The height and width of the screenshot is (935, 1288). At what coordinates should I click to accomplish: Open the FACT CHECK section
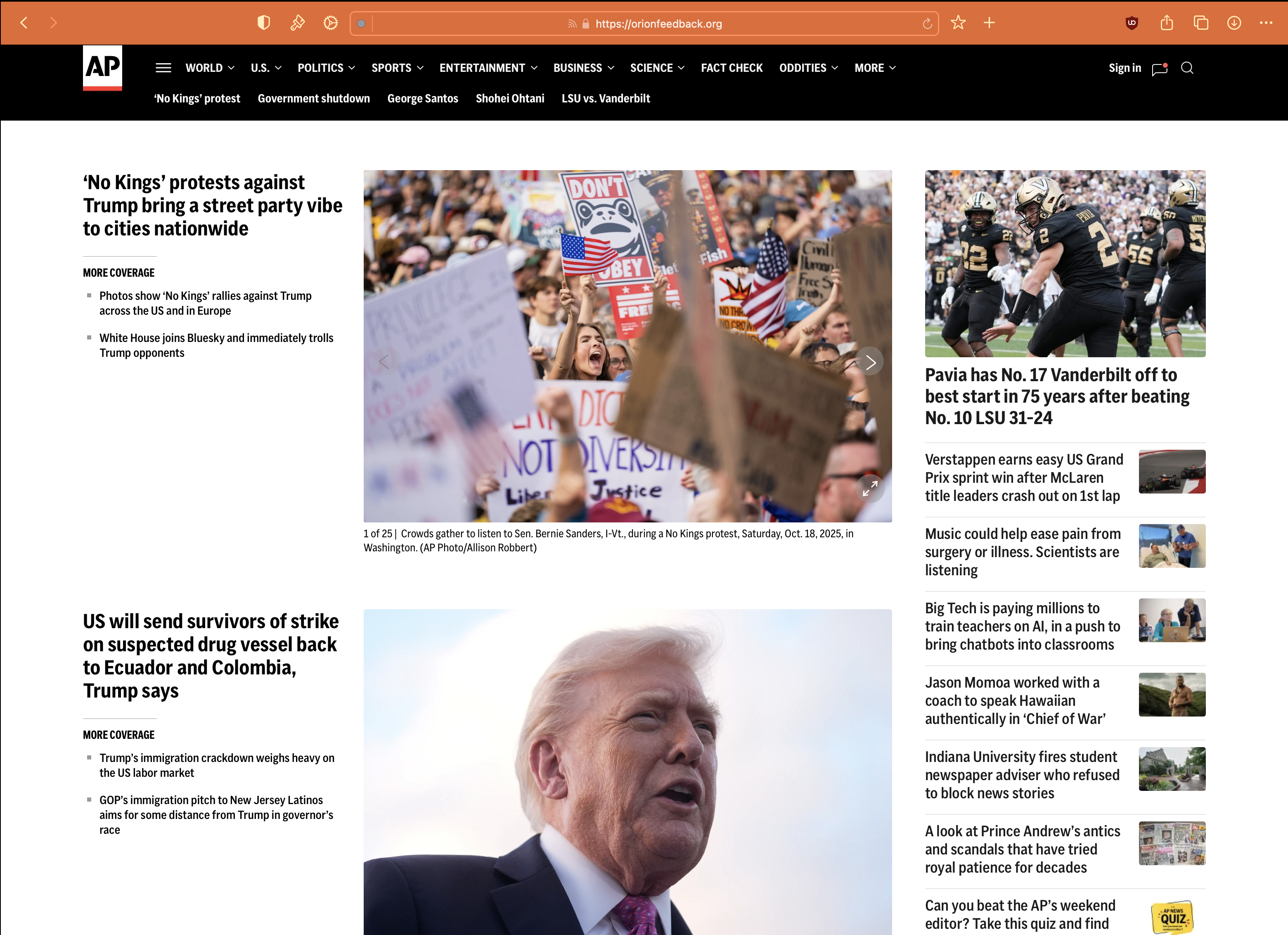tap(732, 68)
